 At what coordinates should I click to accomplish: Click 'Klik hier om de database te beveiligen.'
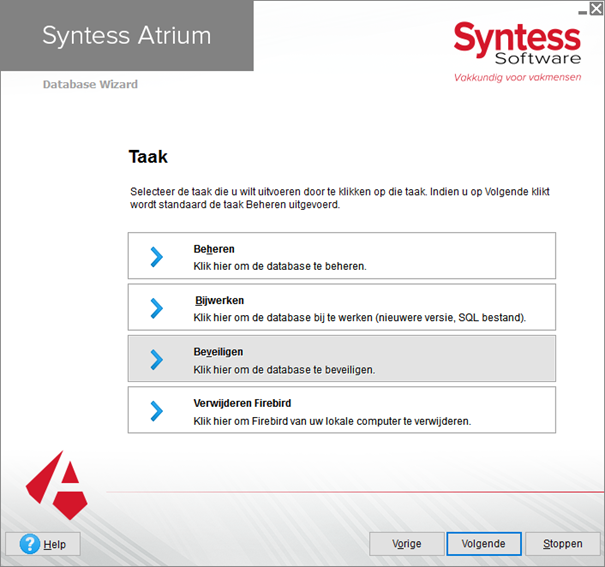pyautogui.click(x=284, y=370)
